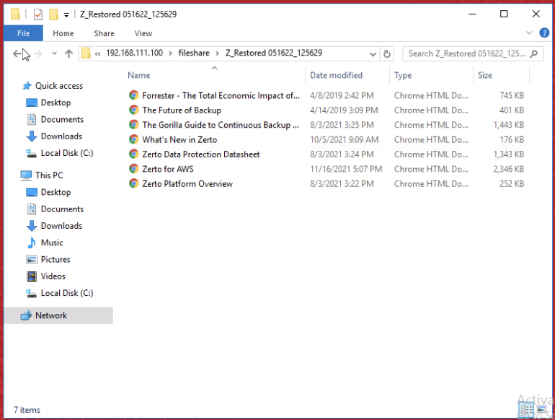Click the Videos film icon in sidebar
This screenshot has width=555, height=420.
pyautogui.click(x=32, y=276)
